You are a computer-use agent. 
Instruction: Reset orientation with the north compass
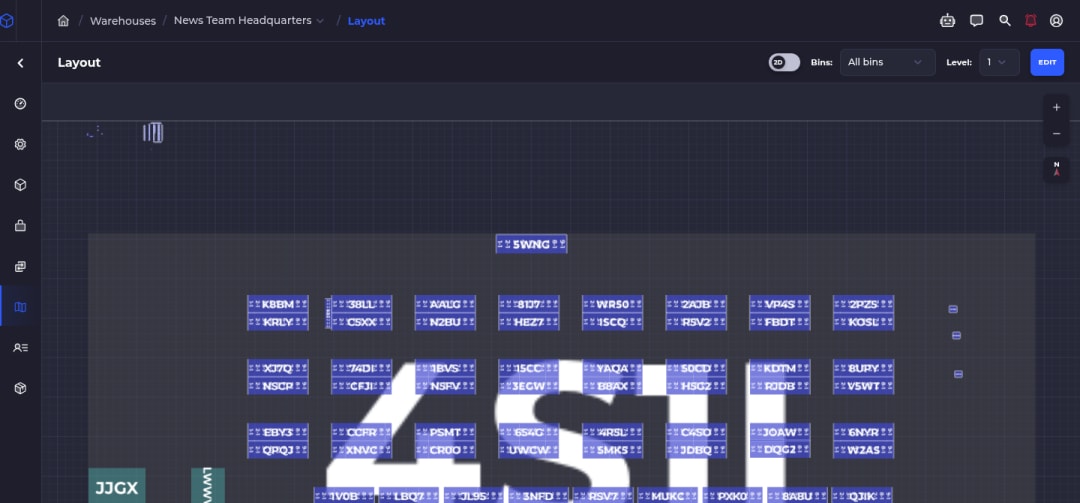[1057, 170]
